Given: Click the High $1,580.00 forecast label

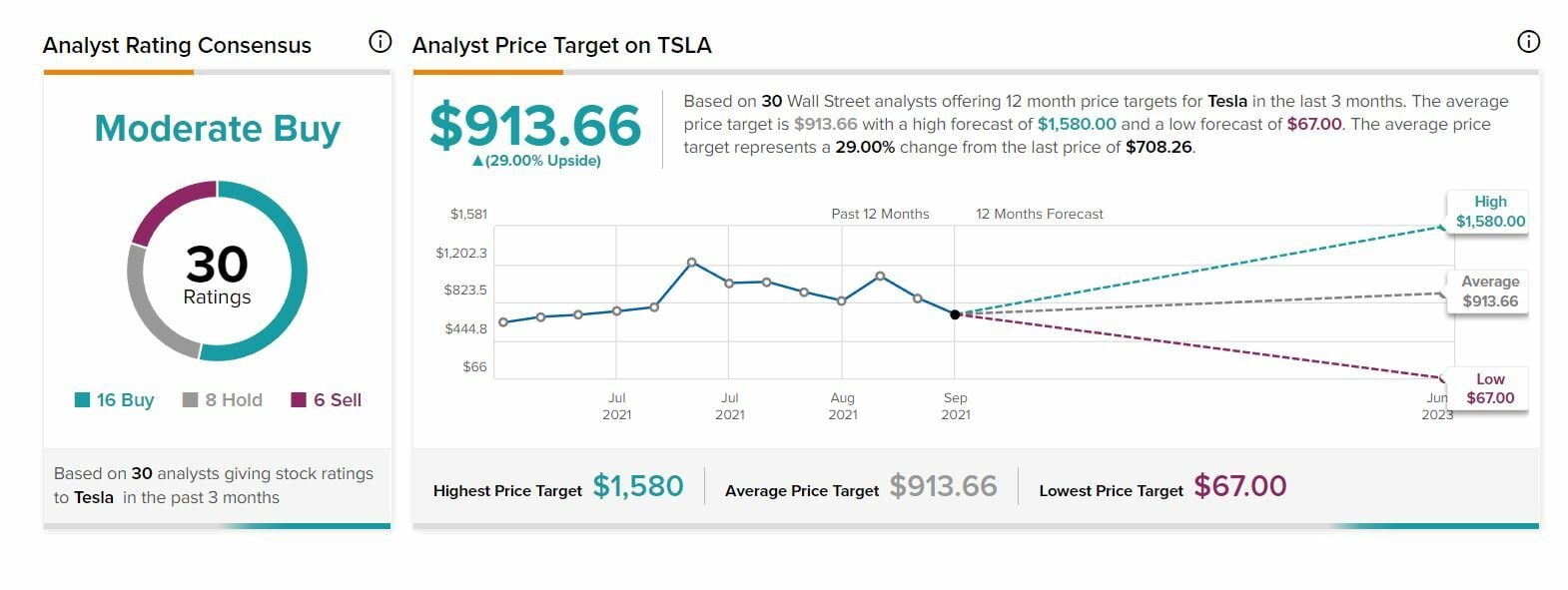Looking at the screenshot, I should pos(1490,212).
